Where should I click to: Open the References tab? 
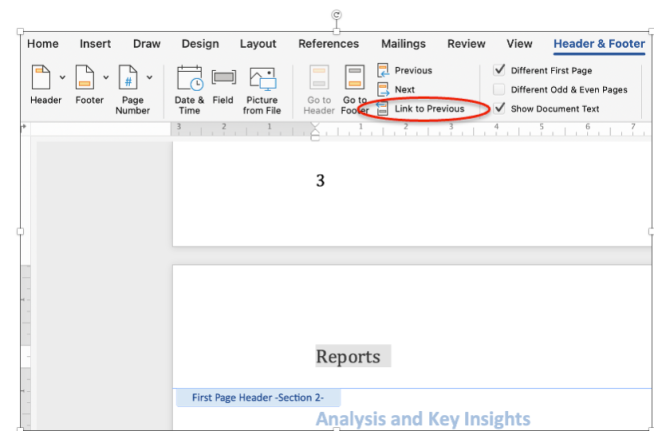click(328, 44)
